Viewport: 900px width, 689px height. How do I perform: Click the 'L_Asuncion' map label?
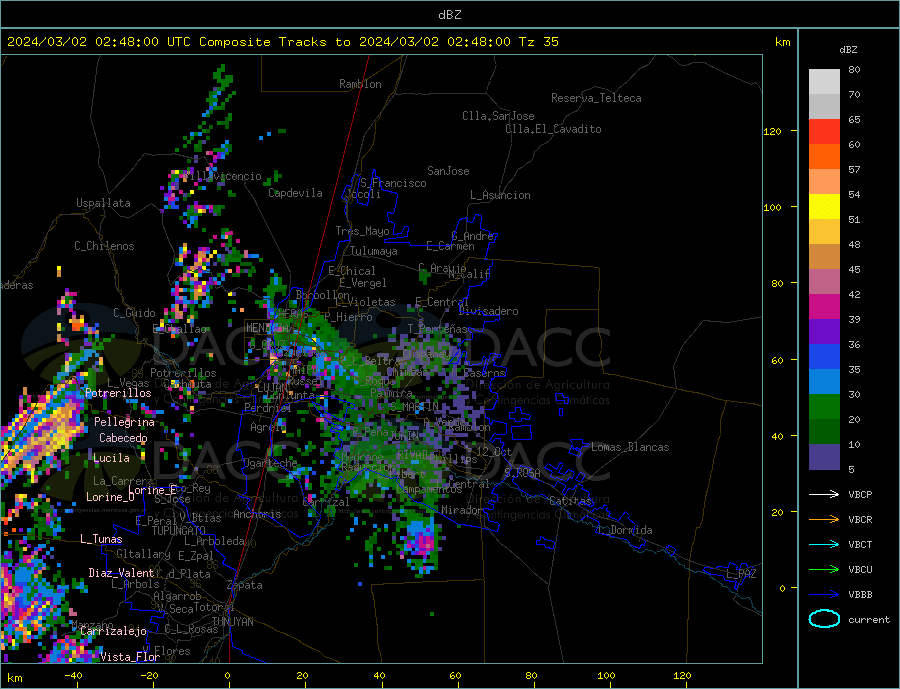point(500,195)
